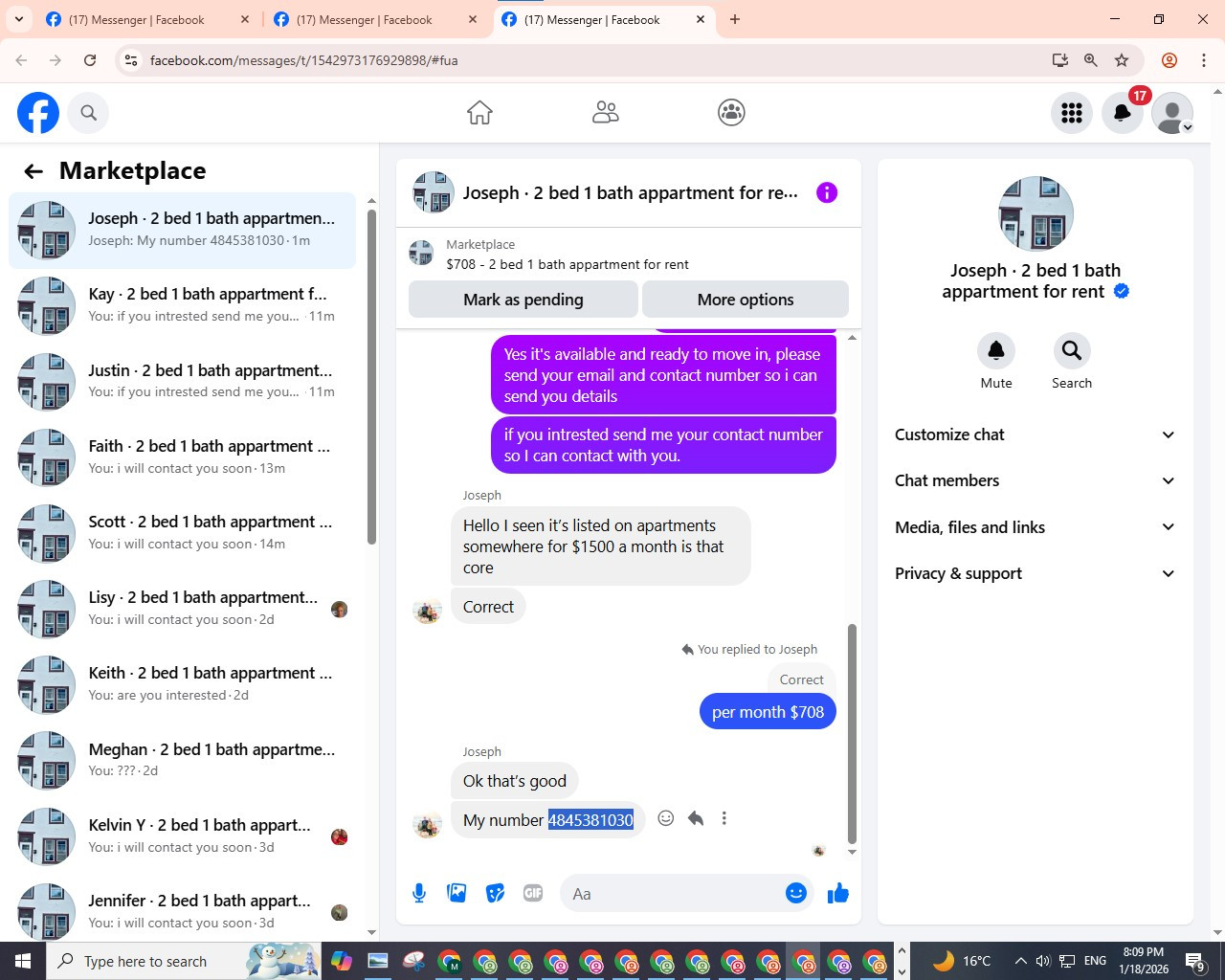This screenshot has width=1225, height=980.
Task: Go back from Marketplace with arrow
Action: click(x=33, y=171)
